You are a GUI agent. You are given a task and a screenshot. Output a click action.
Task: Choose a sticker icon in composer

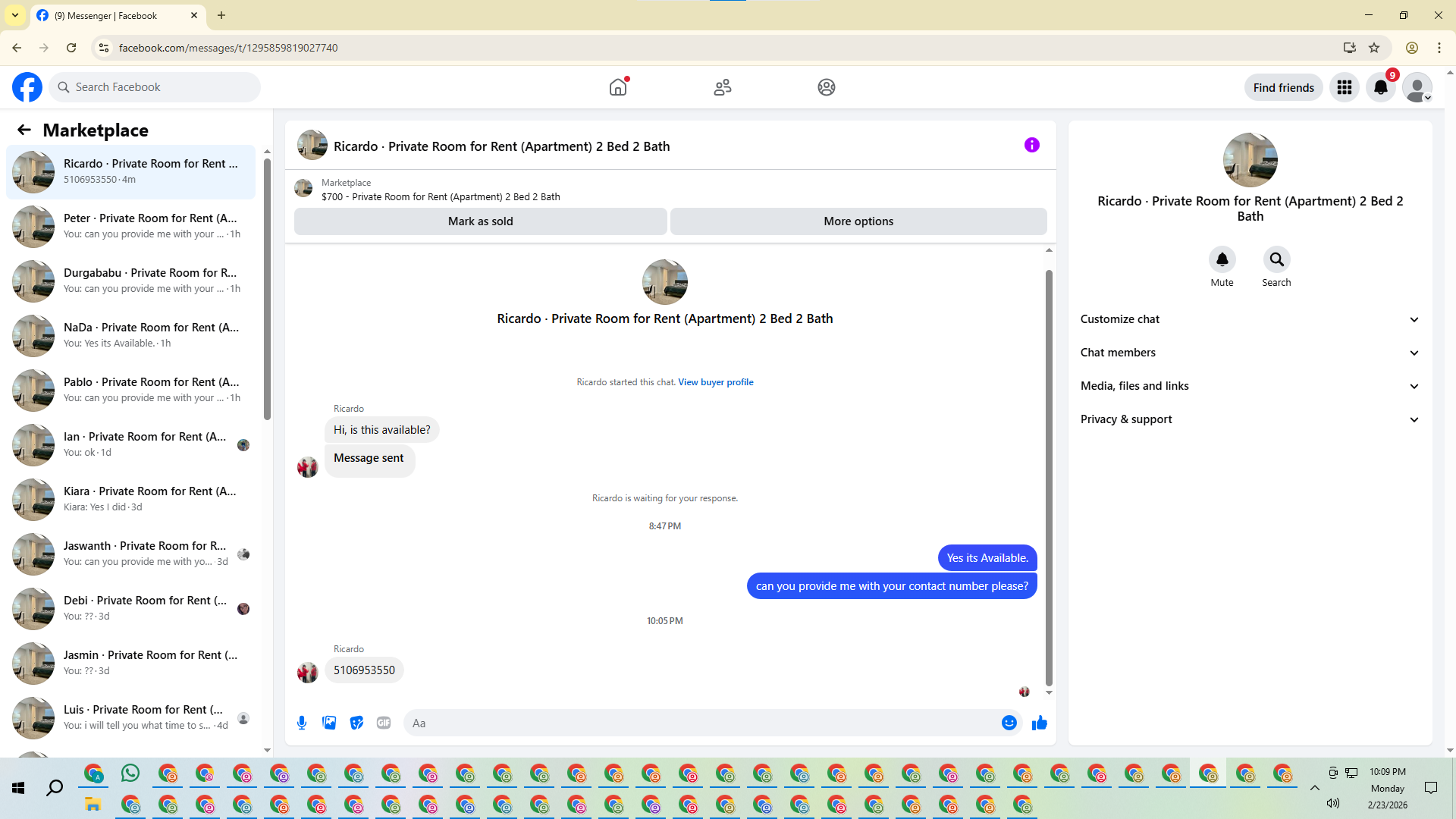coord(356,723)
